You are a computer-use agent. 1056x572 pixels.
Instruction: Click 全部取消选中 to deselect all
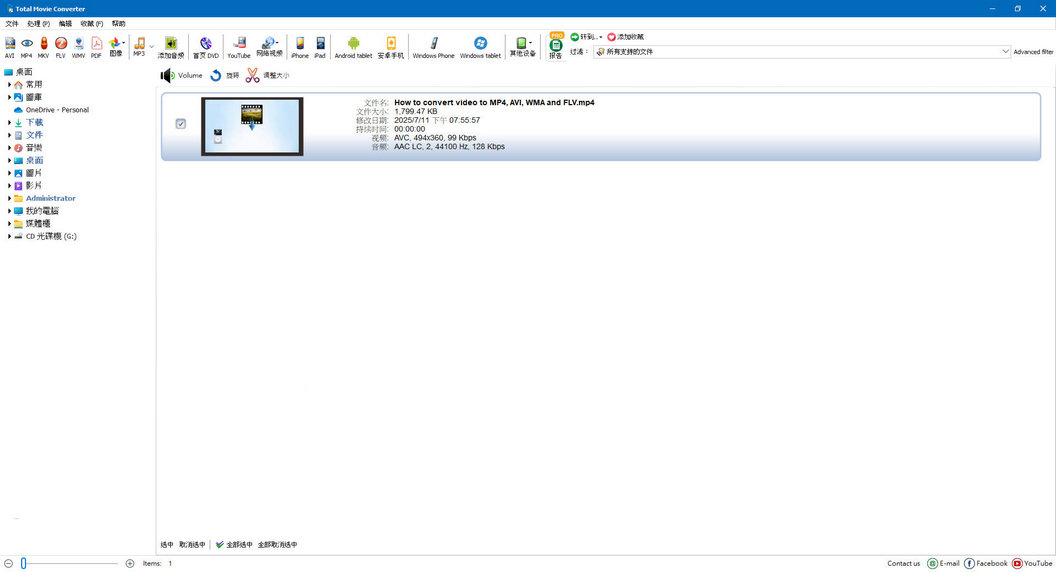(x=277, y=544)
